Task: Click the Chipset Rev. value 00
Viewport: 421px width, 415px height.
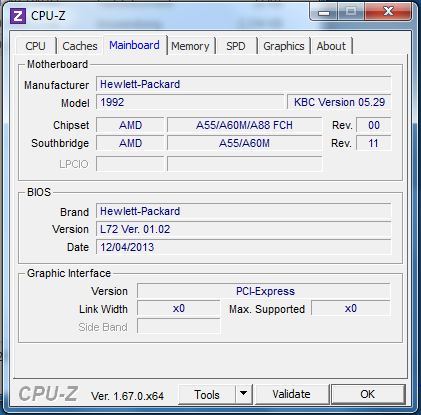Action: [374, 125]
